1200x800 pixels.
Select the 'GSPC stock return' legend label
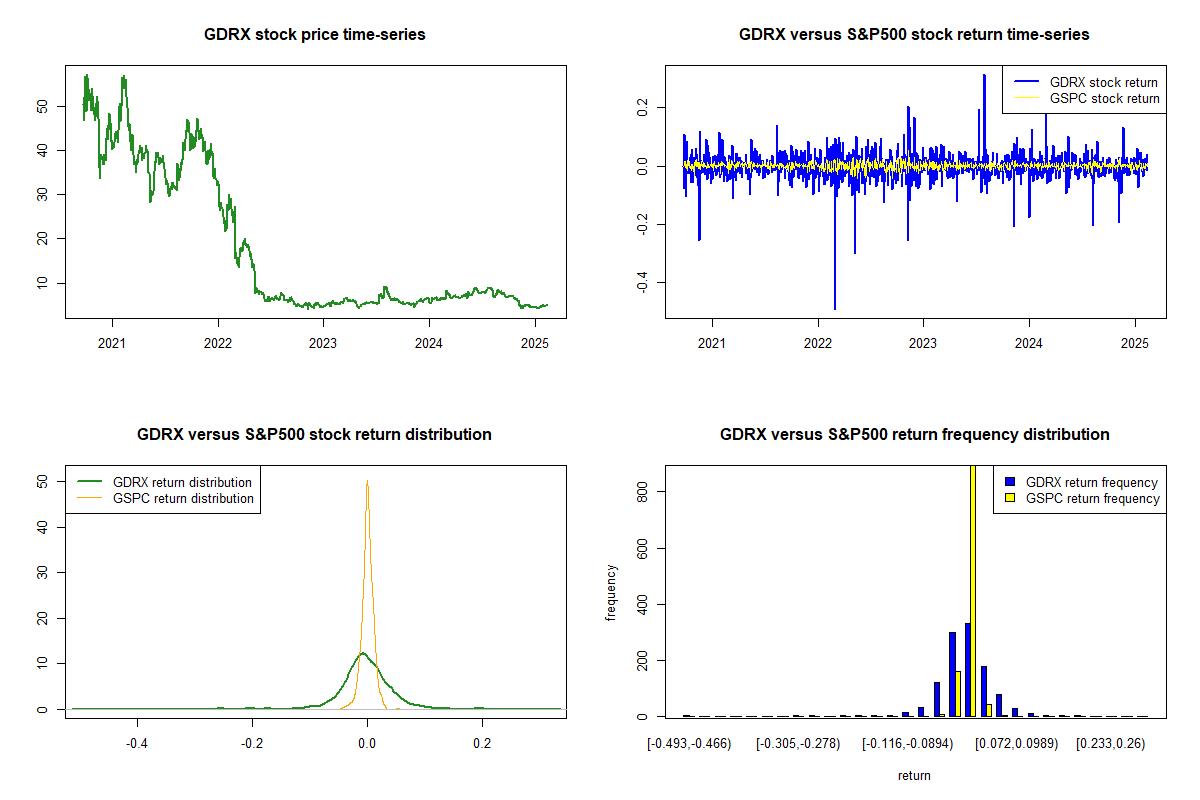(x=1104, y=99)
